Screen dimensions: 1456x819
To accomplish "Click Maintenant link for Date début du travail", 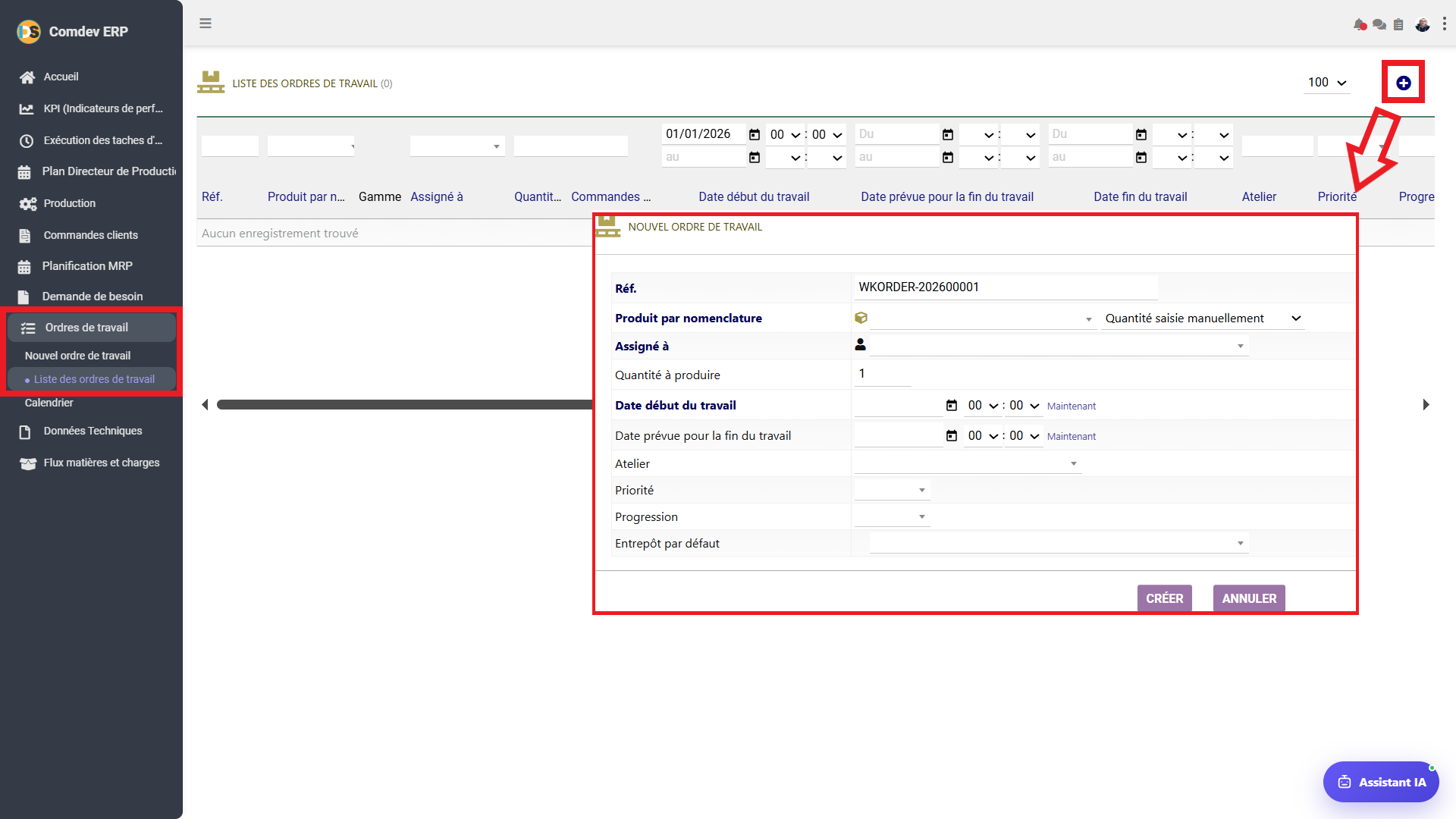I will coord(1071,406).
